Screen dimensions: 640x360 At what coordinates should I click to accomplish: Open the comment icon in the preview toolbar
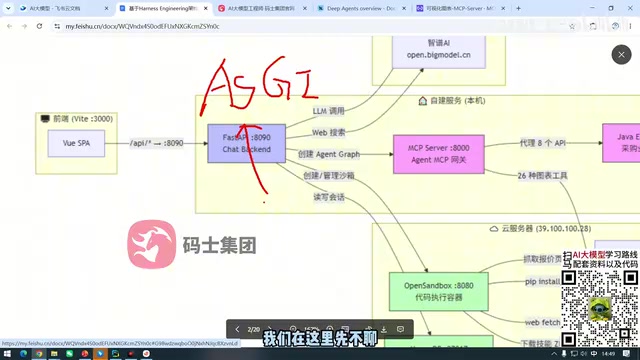click(400, 329)
